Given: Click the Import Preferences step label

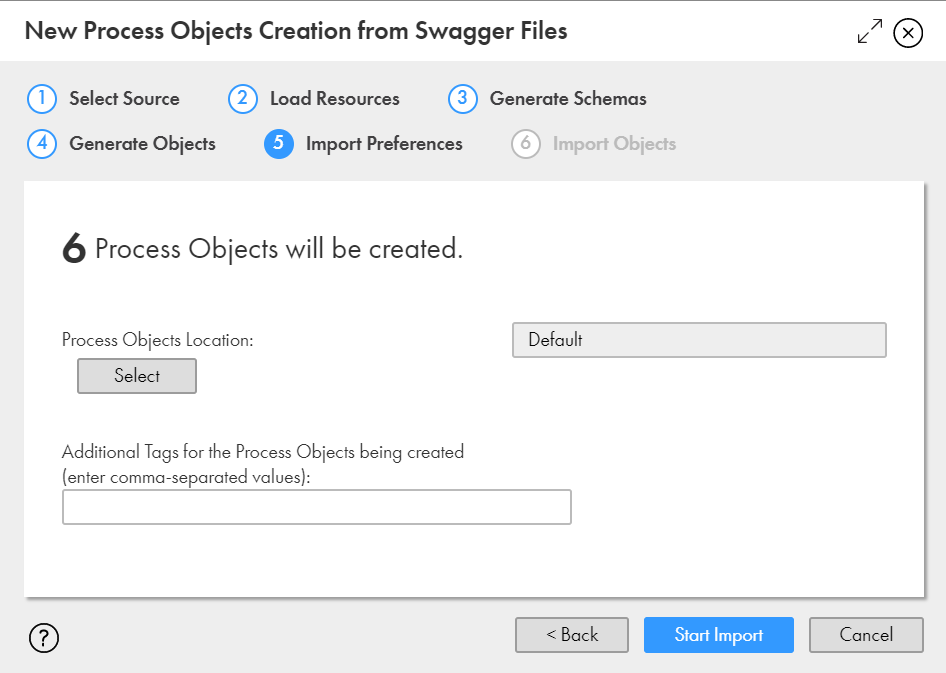Looking at the screenshot, I should point(384,144).
